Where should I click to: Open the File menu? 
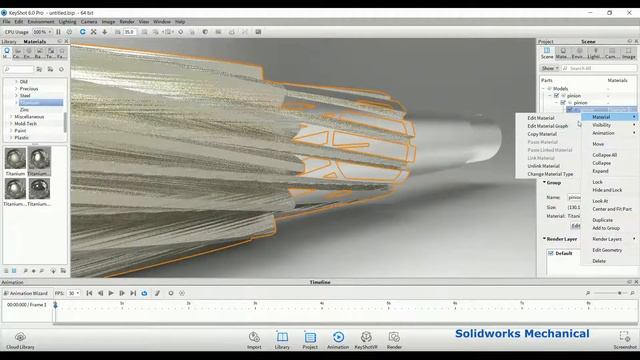pyautogui.click(x=7, y=22)
